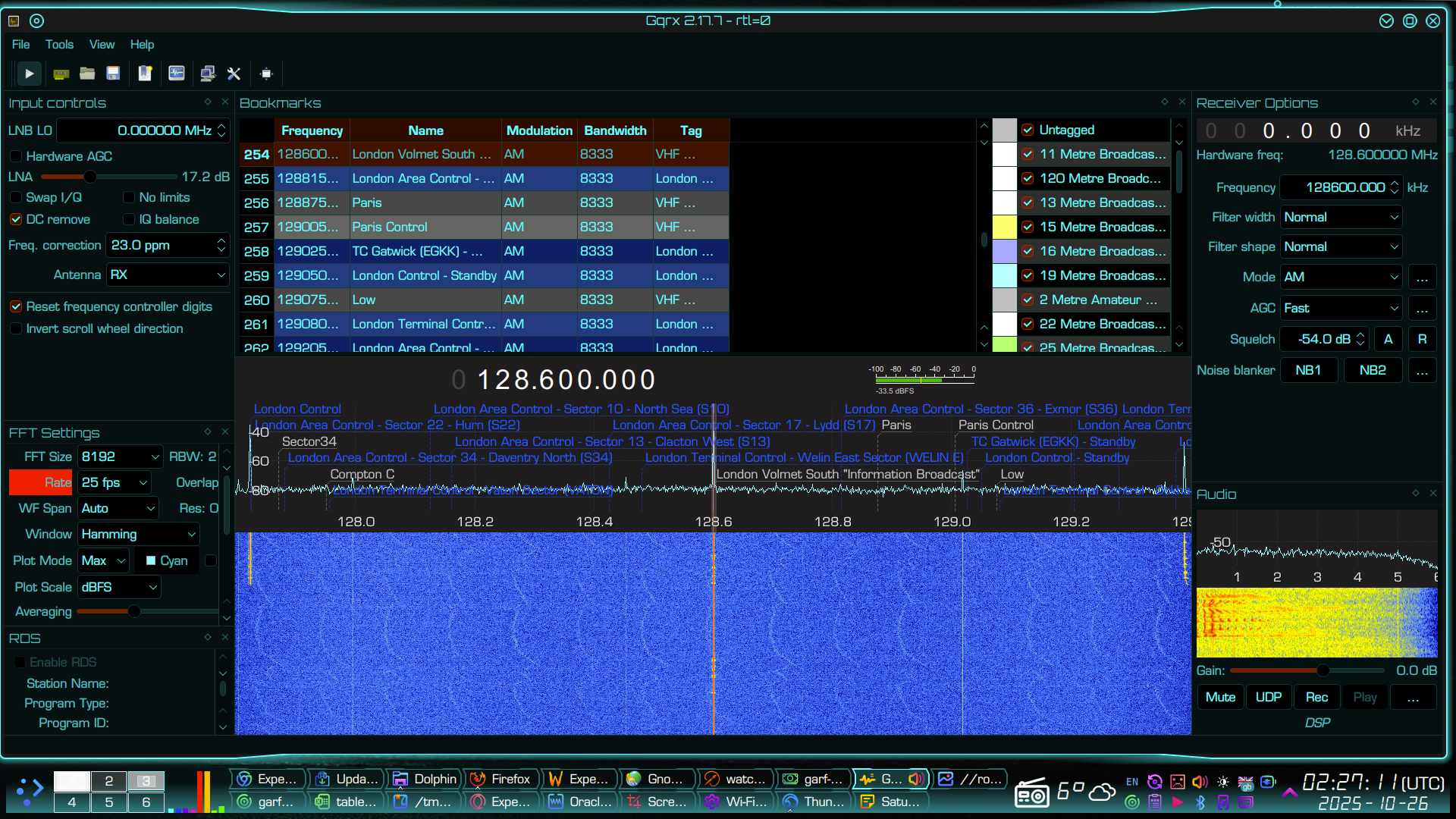Click the save settings floppy icon
The width and height of the screenshot is (1456, 819).
113,74
